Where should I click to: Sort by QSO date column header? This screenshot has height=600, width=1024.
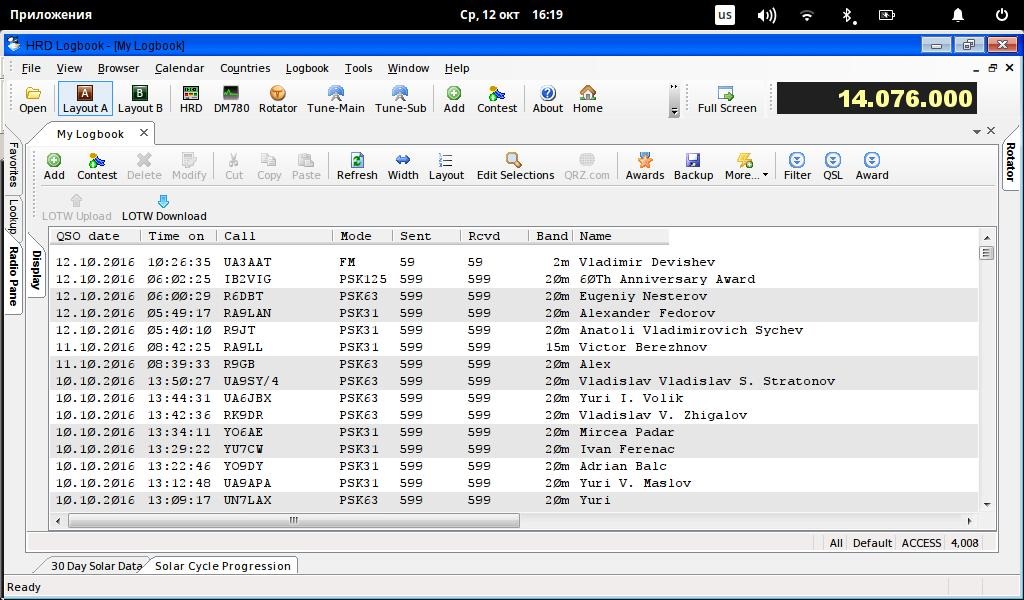tap(95, 236)
